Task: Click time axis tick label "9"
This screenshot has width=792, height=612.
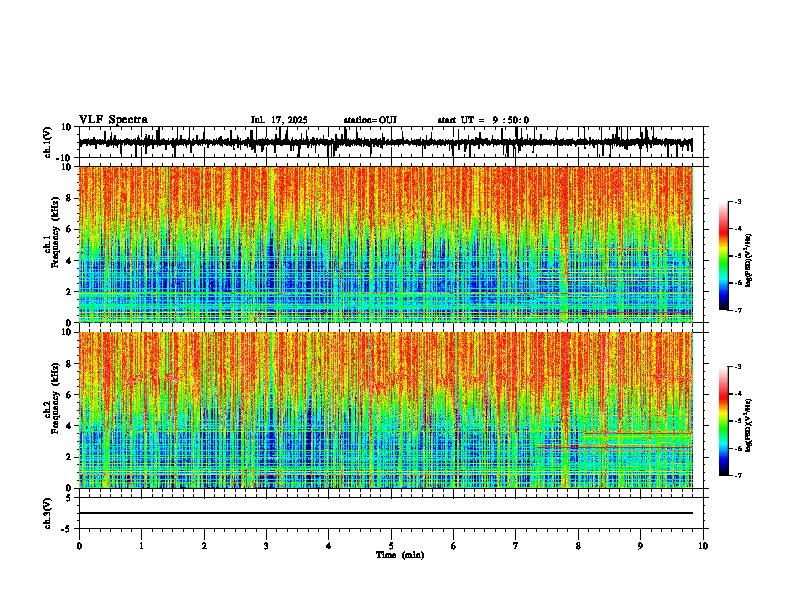Action: tap(640, 546)
